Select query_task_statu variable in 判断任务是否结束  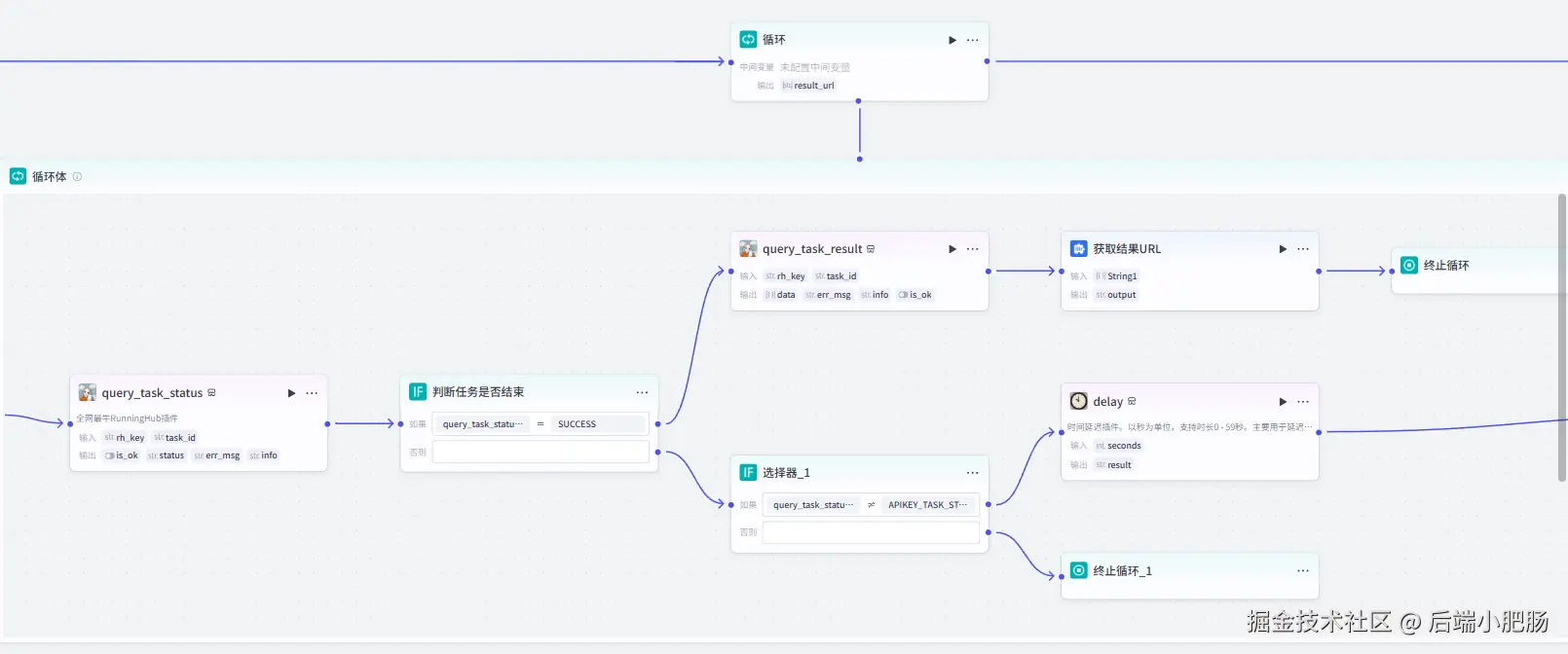point(482,424)
